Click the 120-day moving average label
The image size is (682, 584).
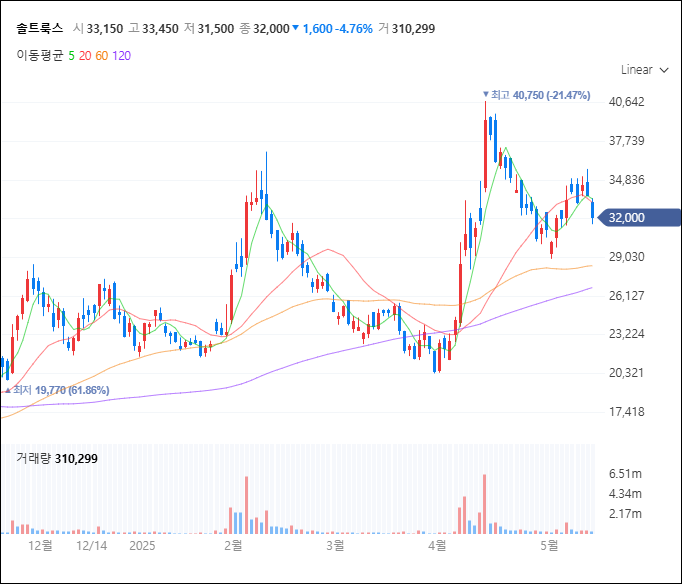point(121,56)
